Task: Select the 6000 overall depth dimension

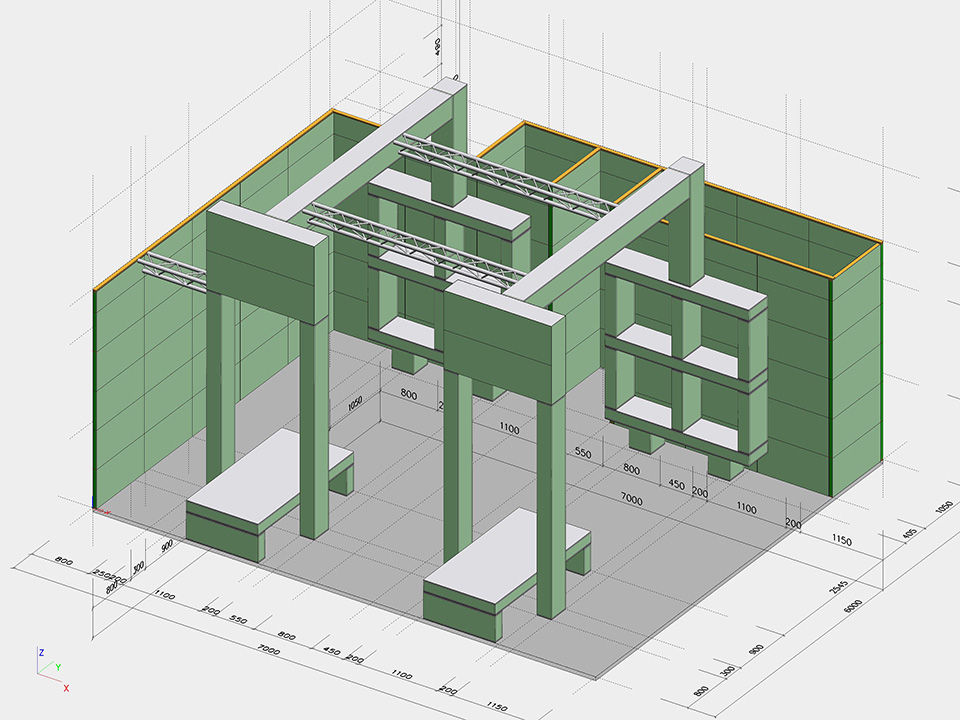Action: point(853,607)
